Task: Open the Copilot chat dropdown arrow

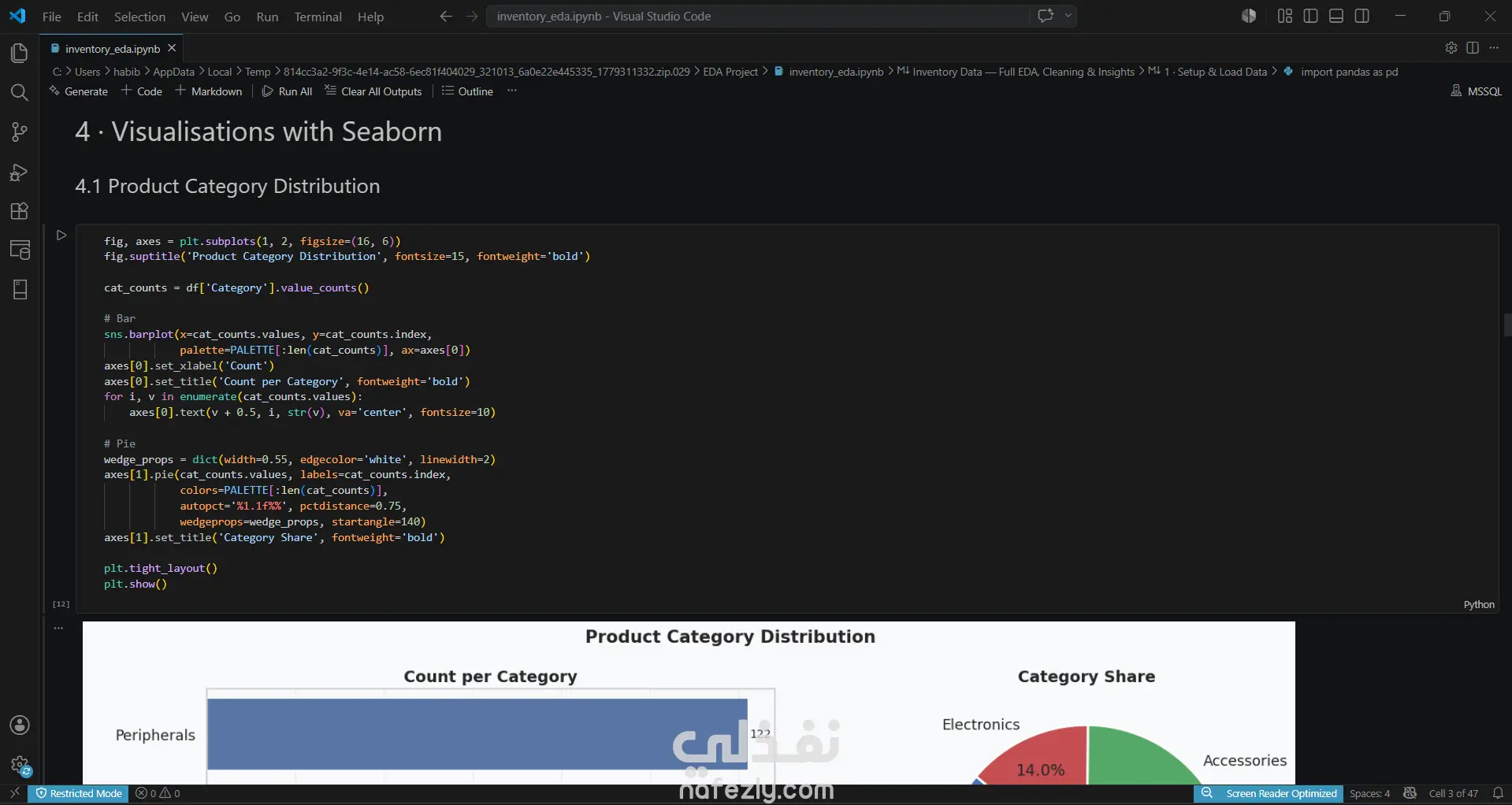Action: [1068, 16]
